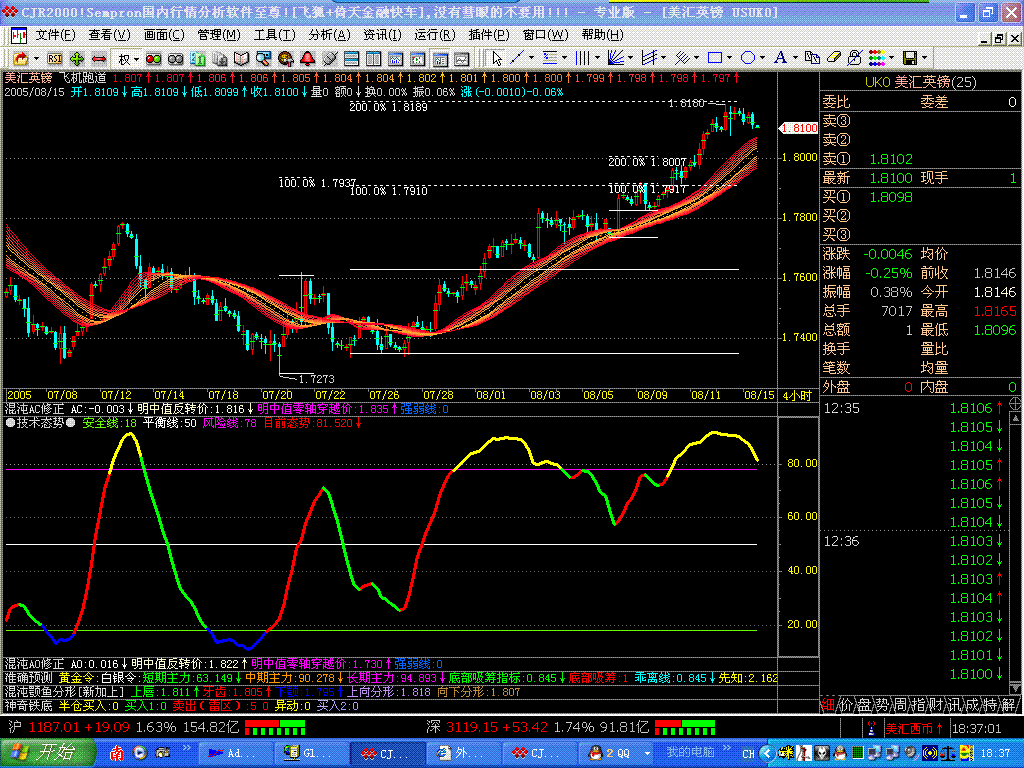
Task: Open the 分析(A) menu
Action: (x=326, y=34)
